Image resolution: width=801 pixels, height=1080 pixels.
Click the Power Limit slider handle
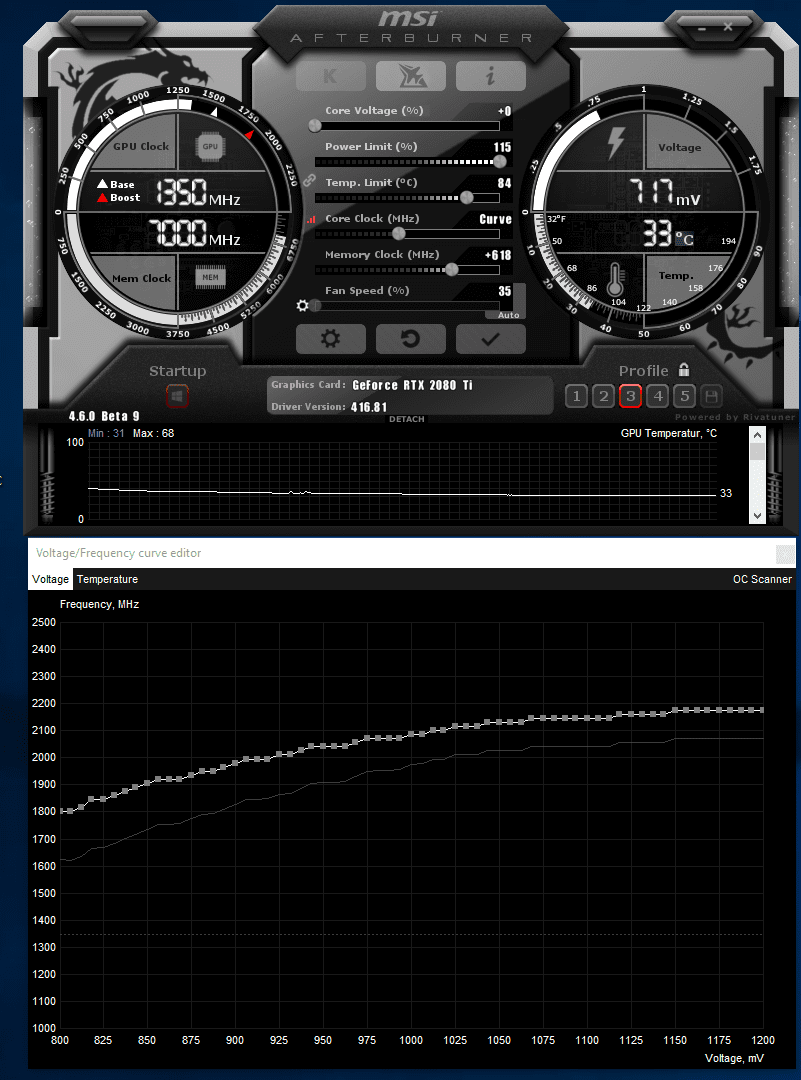tap(499, 161)
